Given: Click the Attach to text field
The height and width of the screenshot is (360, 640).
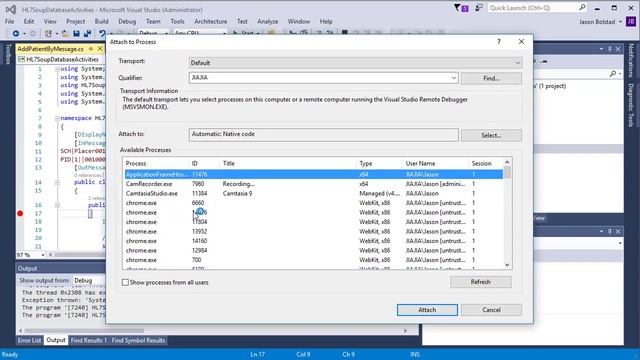Looking at the screenshot, I should pyautogui.click(x=323, y=134).
